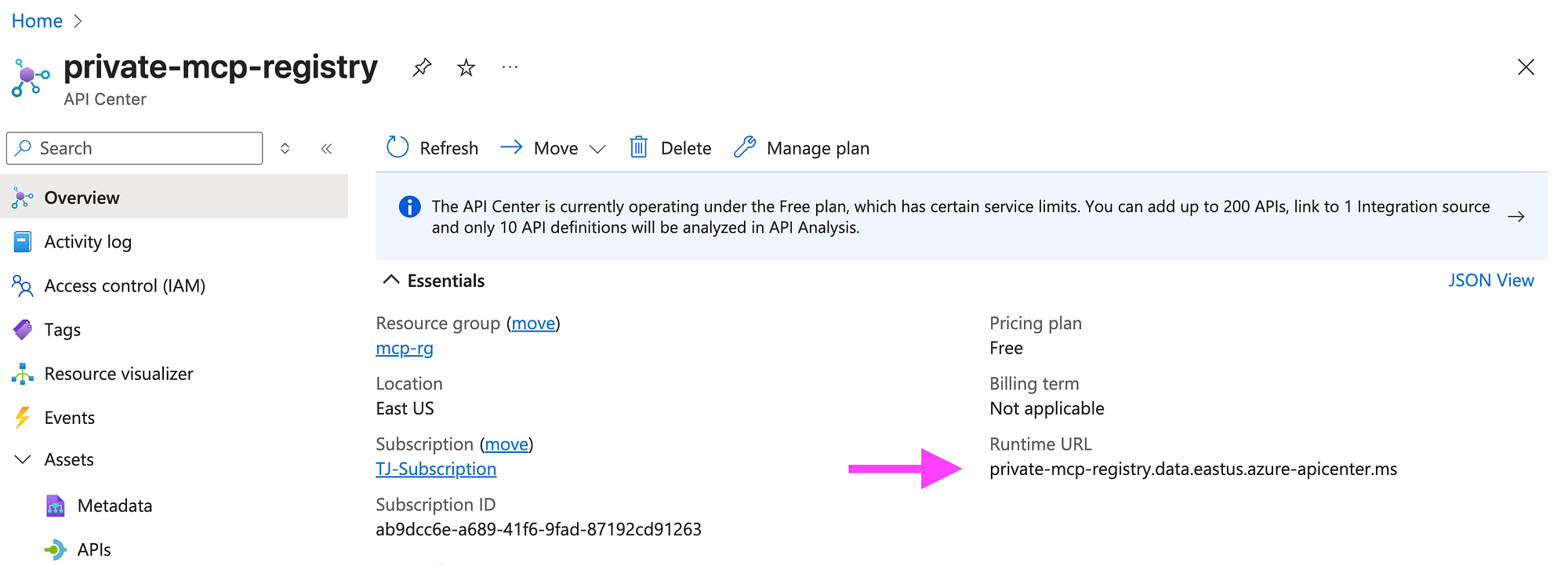1568x565 pixels.
Task: Click the Activity log book icon
Action: point(23,242)
